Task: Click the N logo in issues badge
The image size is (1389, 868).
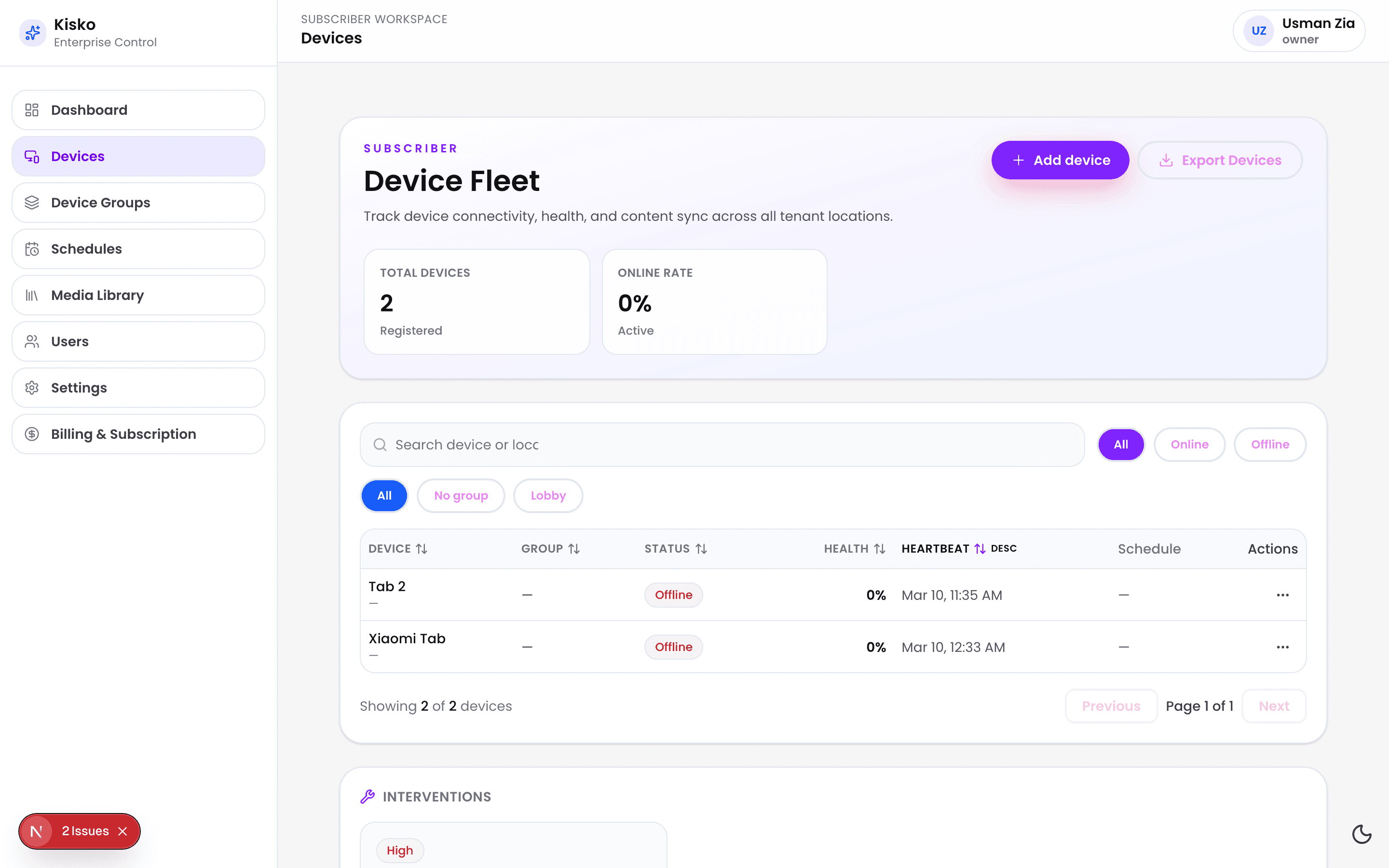Action: 36,831
